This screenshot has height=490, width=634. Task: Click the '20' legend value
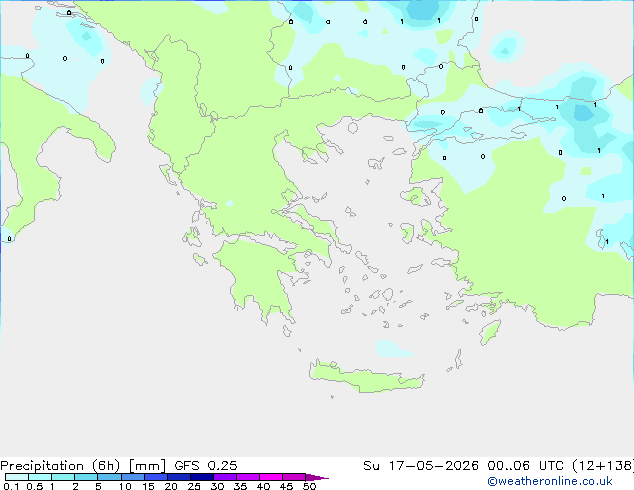tap(171, 486)
